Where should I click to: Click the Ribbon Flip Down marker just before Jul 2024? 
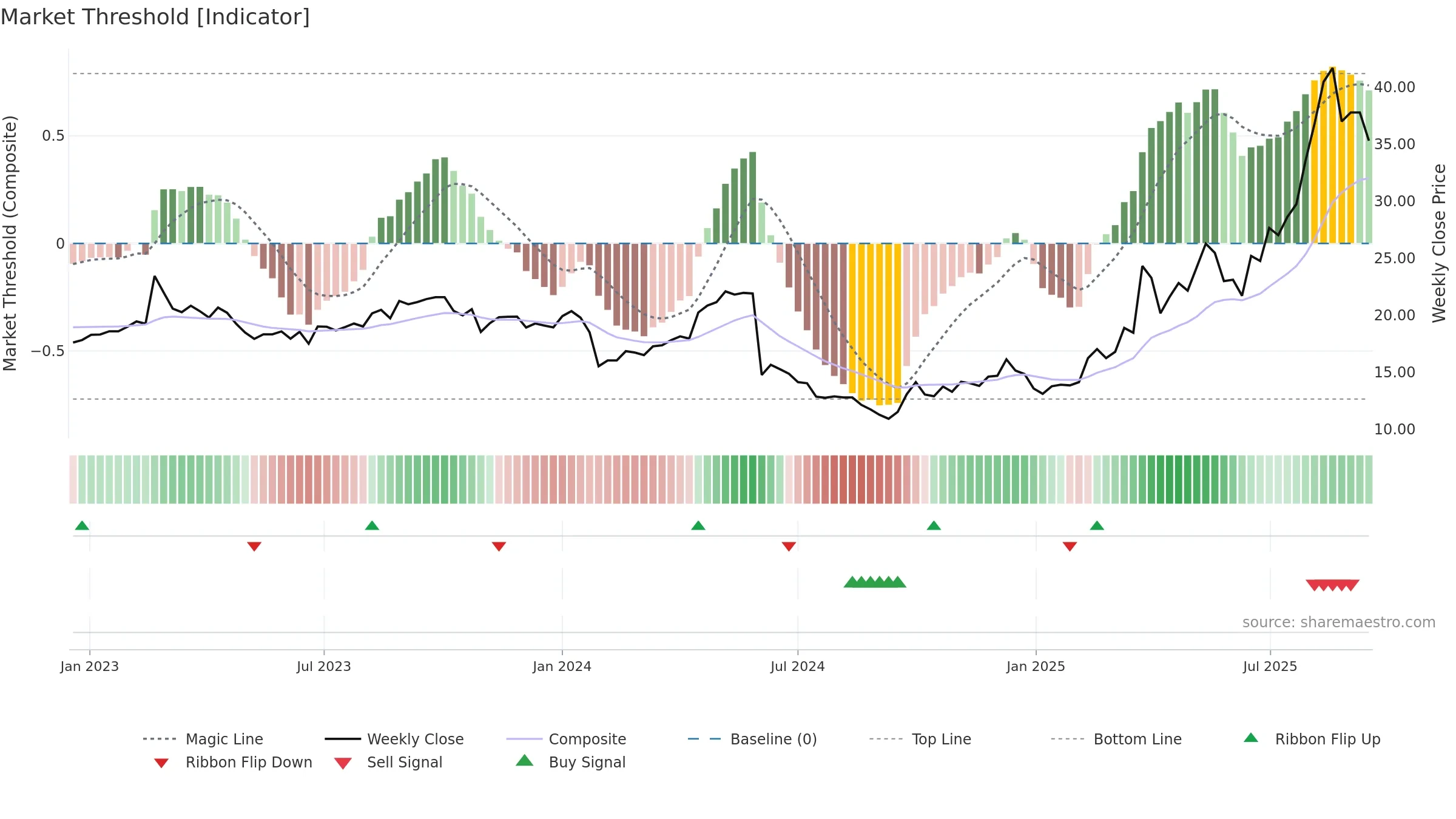coord(789,547)
